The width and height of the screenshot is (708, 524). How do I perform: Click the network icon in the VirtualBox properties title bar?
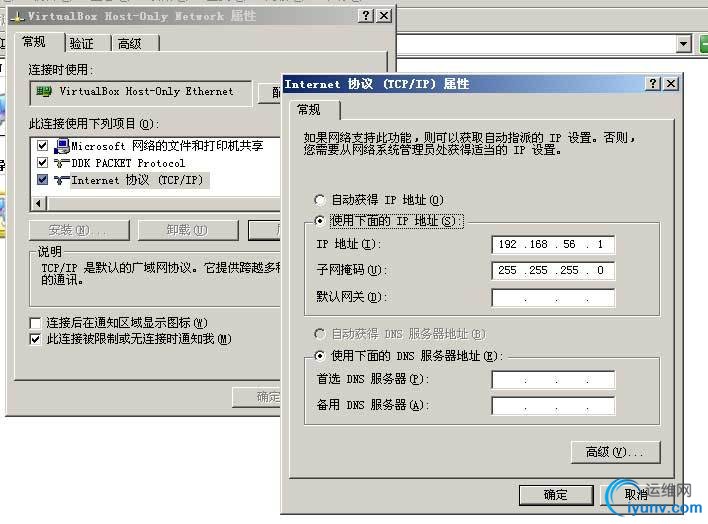[18, 17]
